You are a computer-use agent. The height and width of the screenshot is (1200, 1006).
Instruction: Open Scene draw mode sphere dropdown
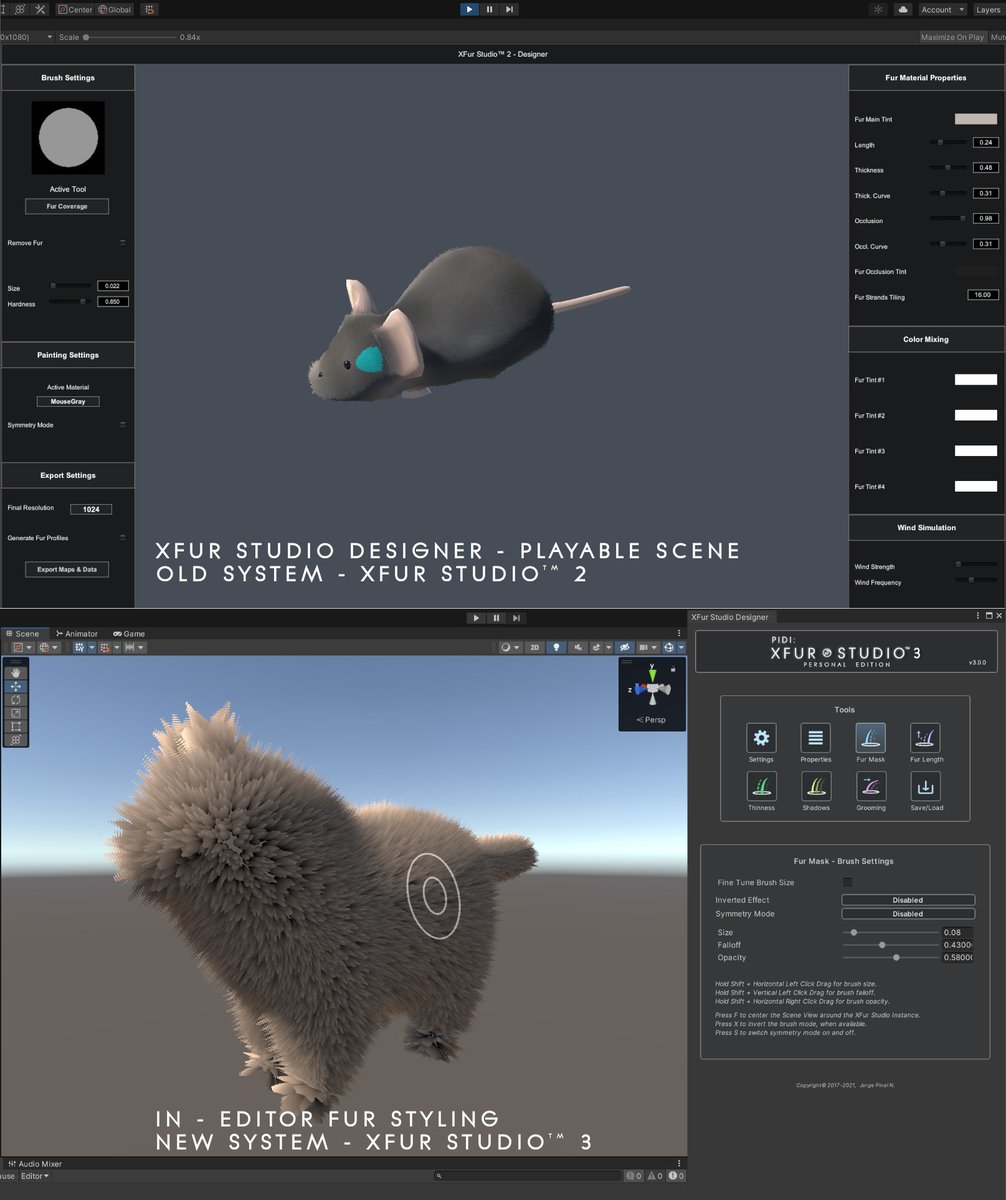(x=509, y=647)
